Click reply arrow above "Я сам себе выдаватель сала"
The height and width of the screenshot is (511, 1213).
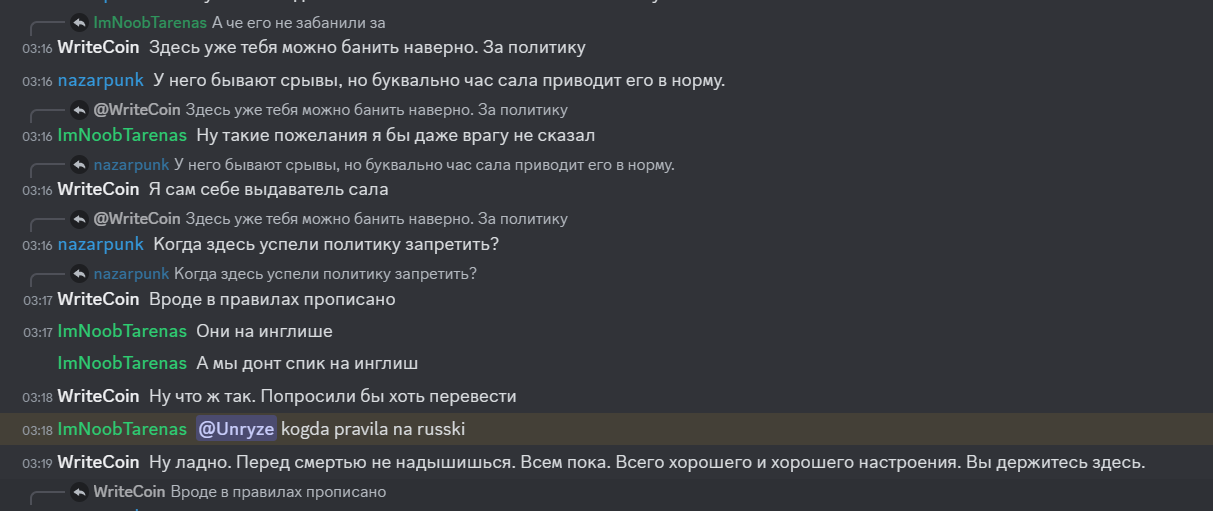(79, 165)
